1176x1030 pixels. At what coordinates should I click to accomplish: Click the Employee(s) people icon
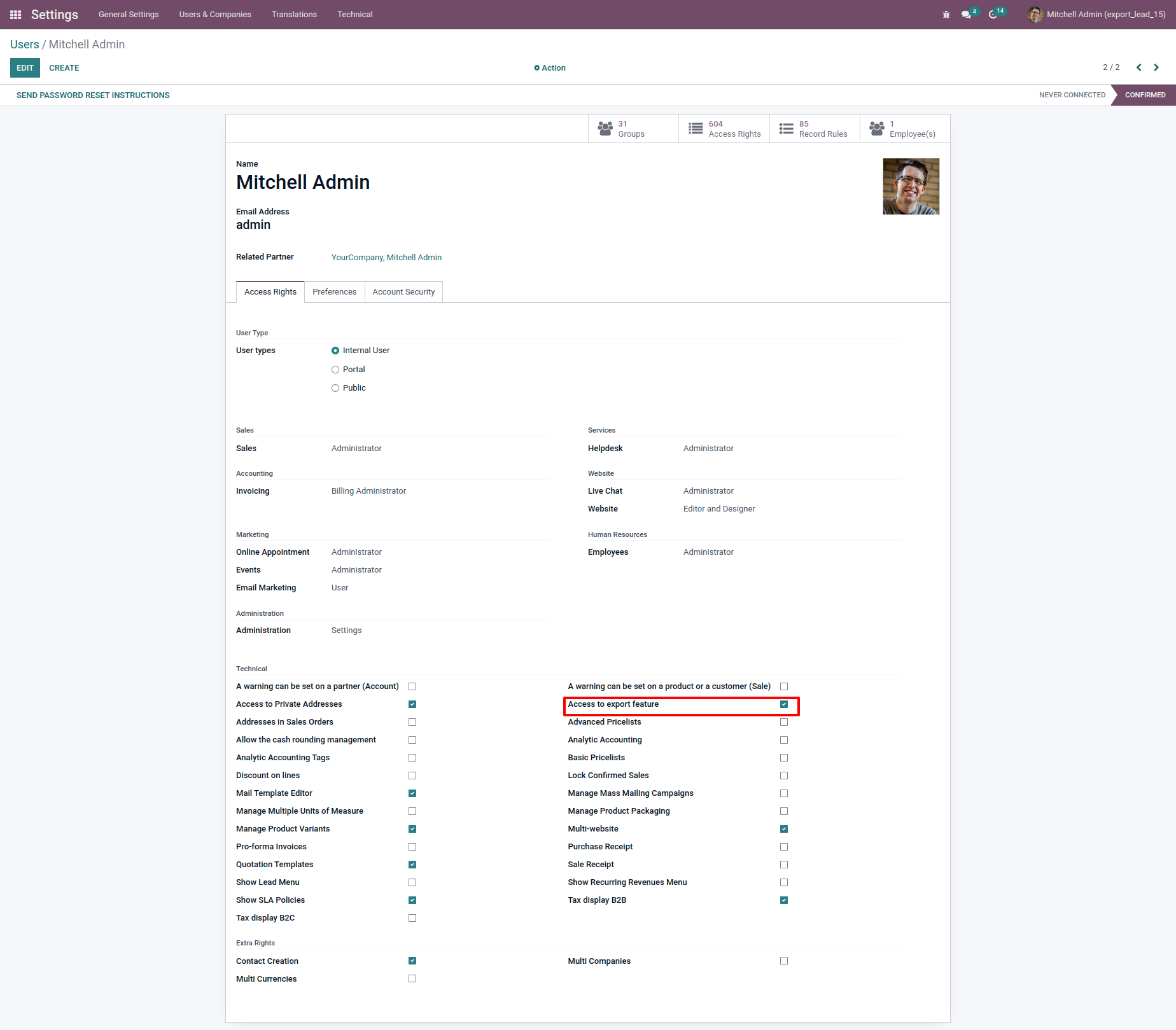click(877, 129)
